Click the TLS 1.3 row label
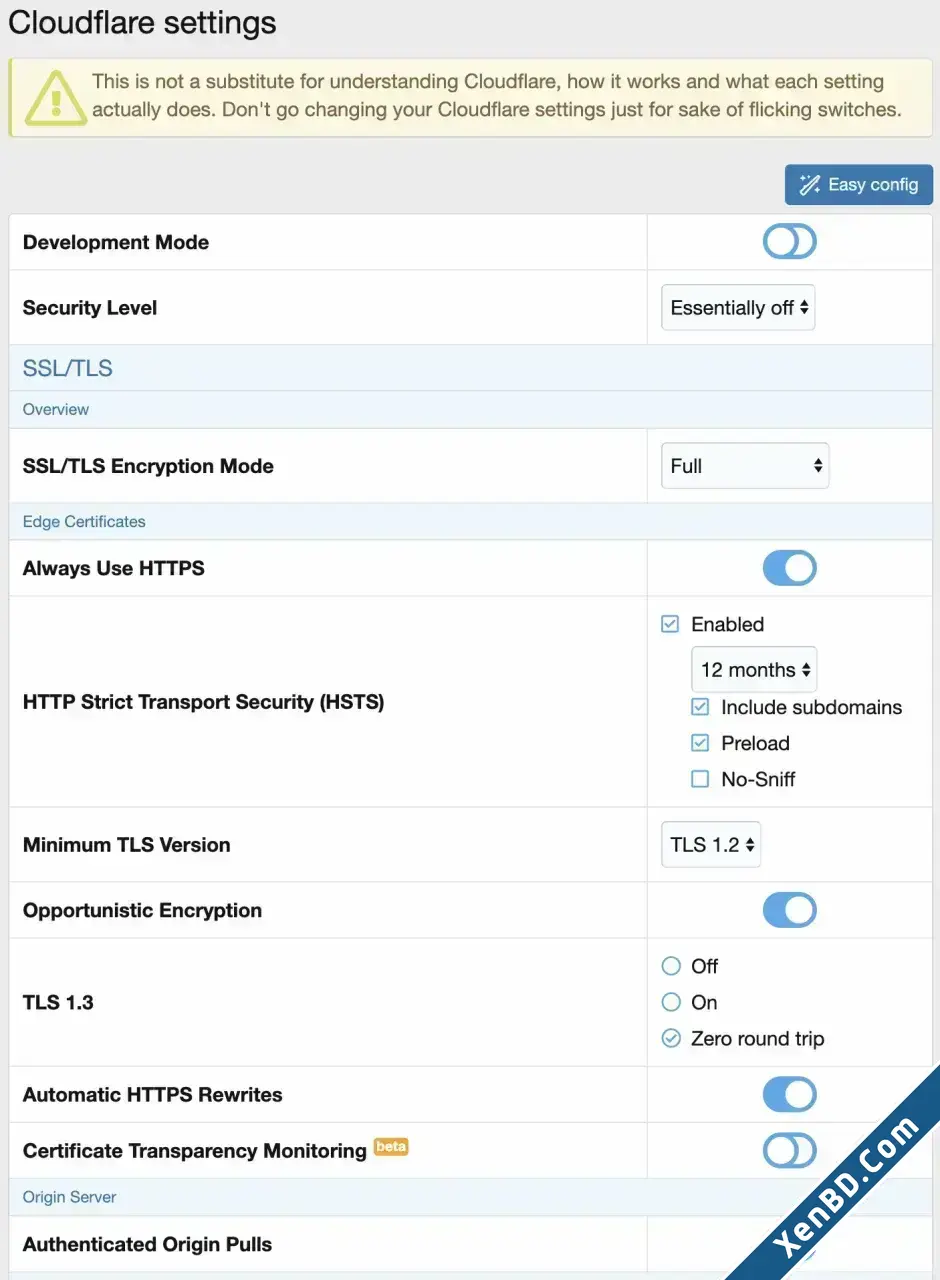Viewport: 940px width, 1280px height. (x=58, y=1002)
